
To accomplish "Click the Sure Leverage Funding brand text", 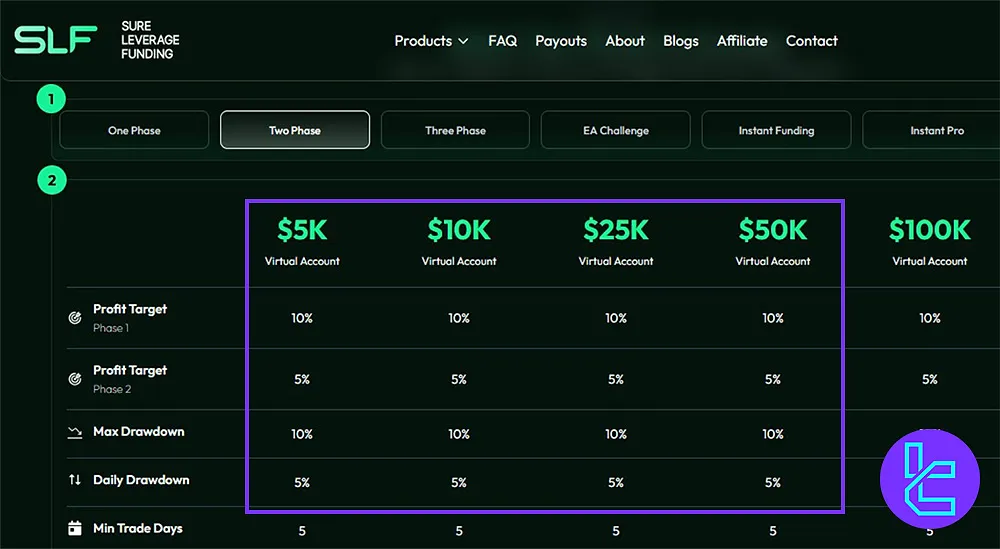I will coord(150,40).
